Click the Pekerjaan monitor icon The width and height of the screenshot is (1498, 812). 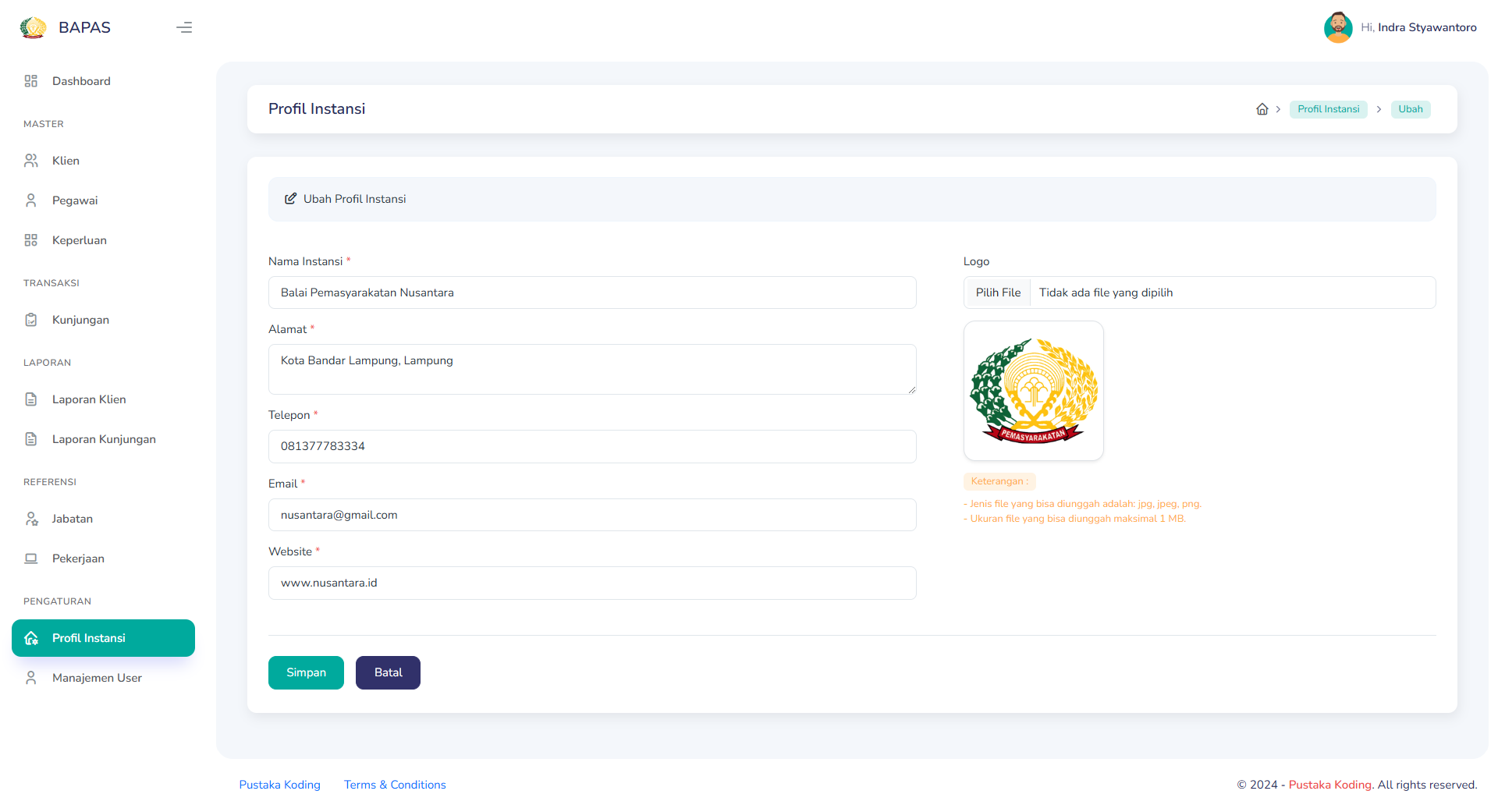pyautogui.click(x=31, y=558)
